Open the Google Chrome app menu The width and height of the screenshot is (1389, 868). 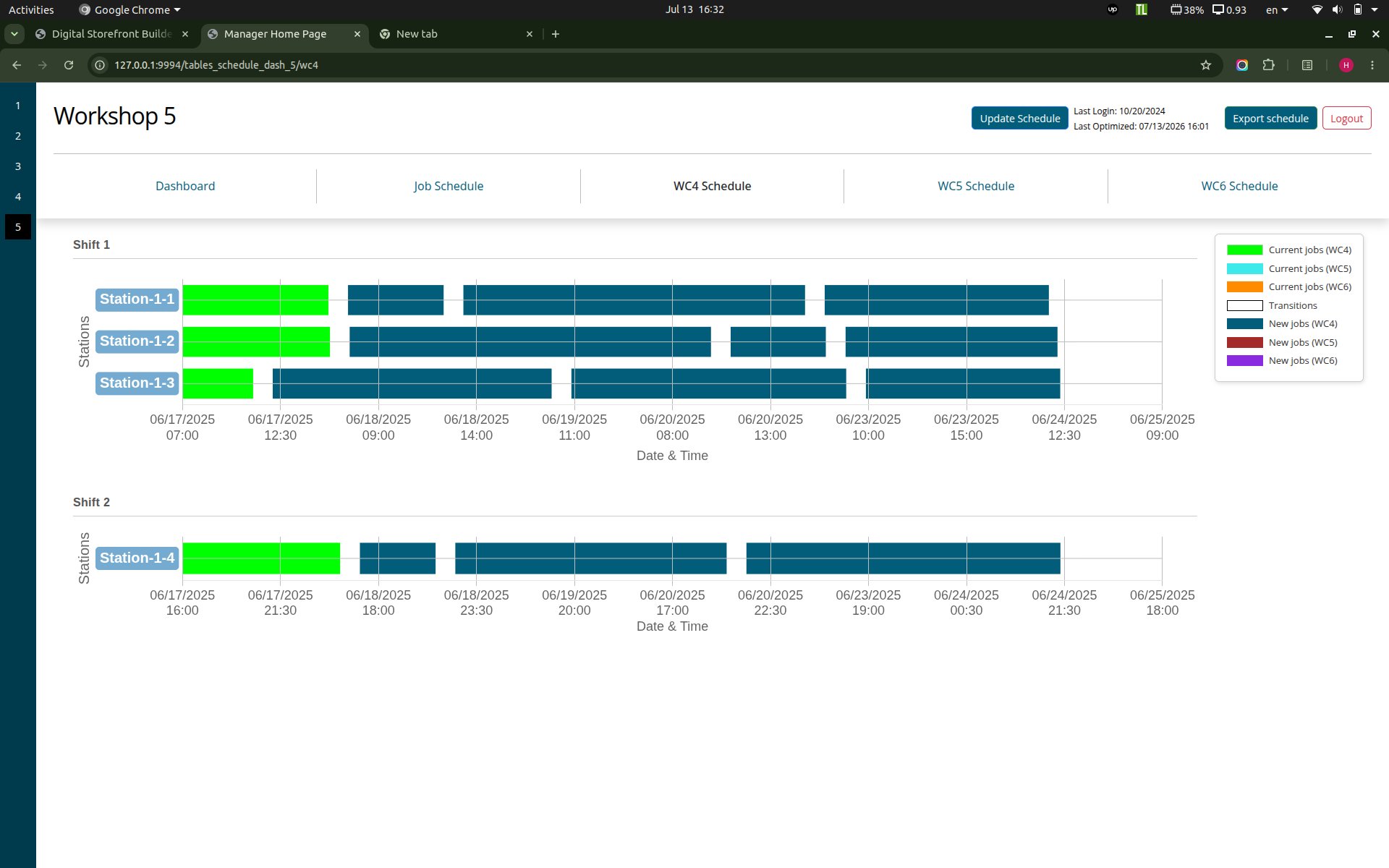pyautogui.click(x=129, y=10)
